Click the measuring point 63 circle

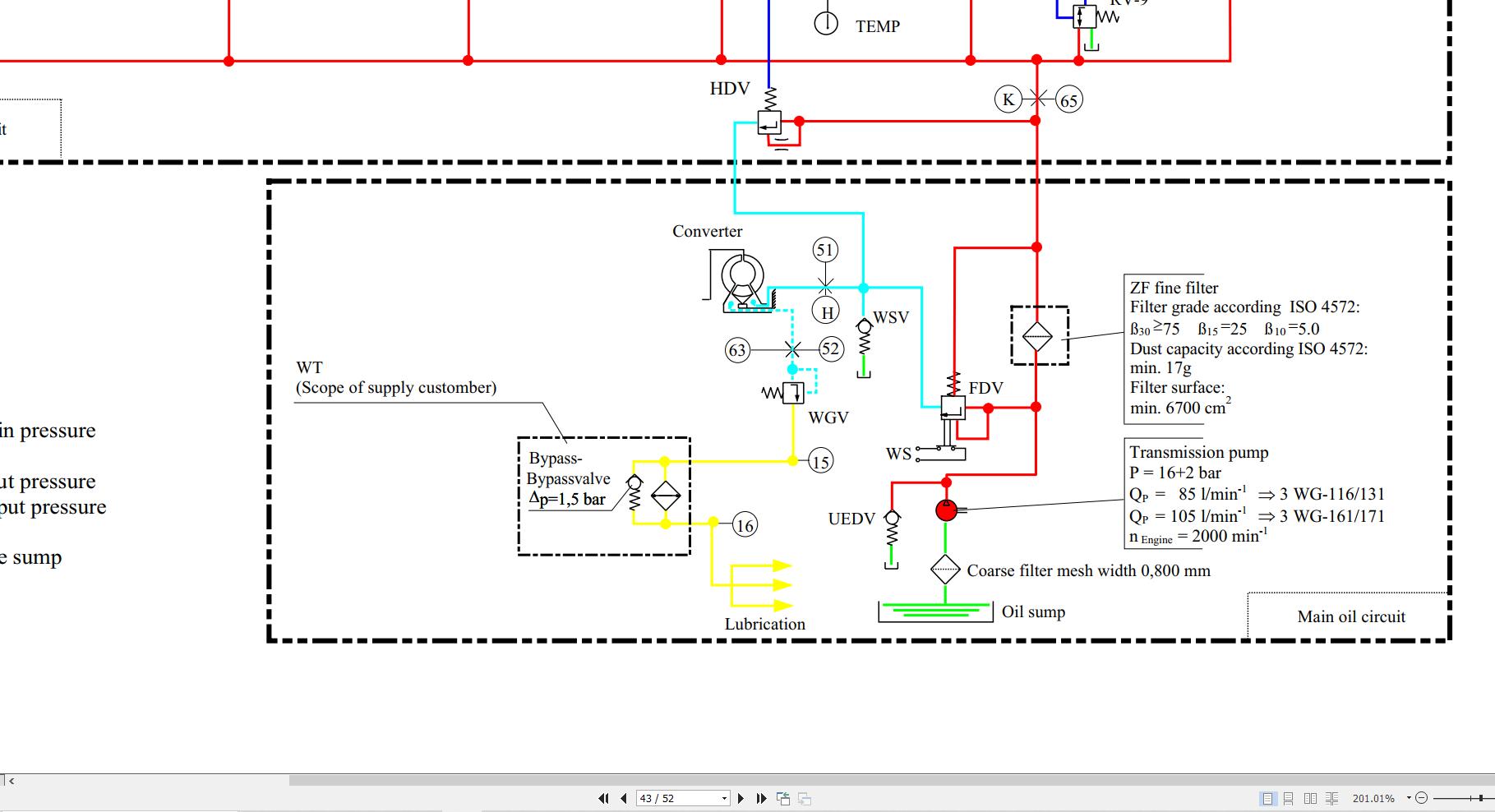[737, 351]
